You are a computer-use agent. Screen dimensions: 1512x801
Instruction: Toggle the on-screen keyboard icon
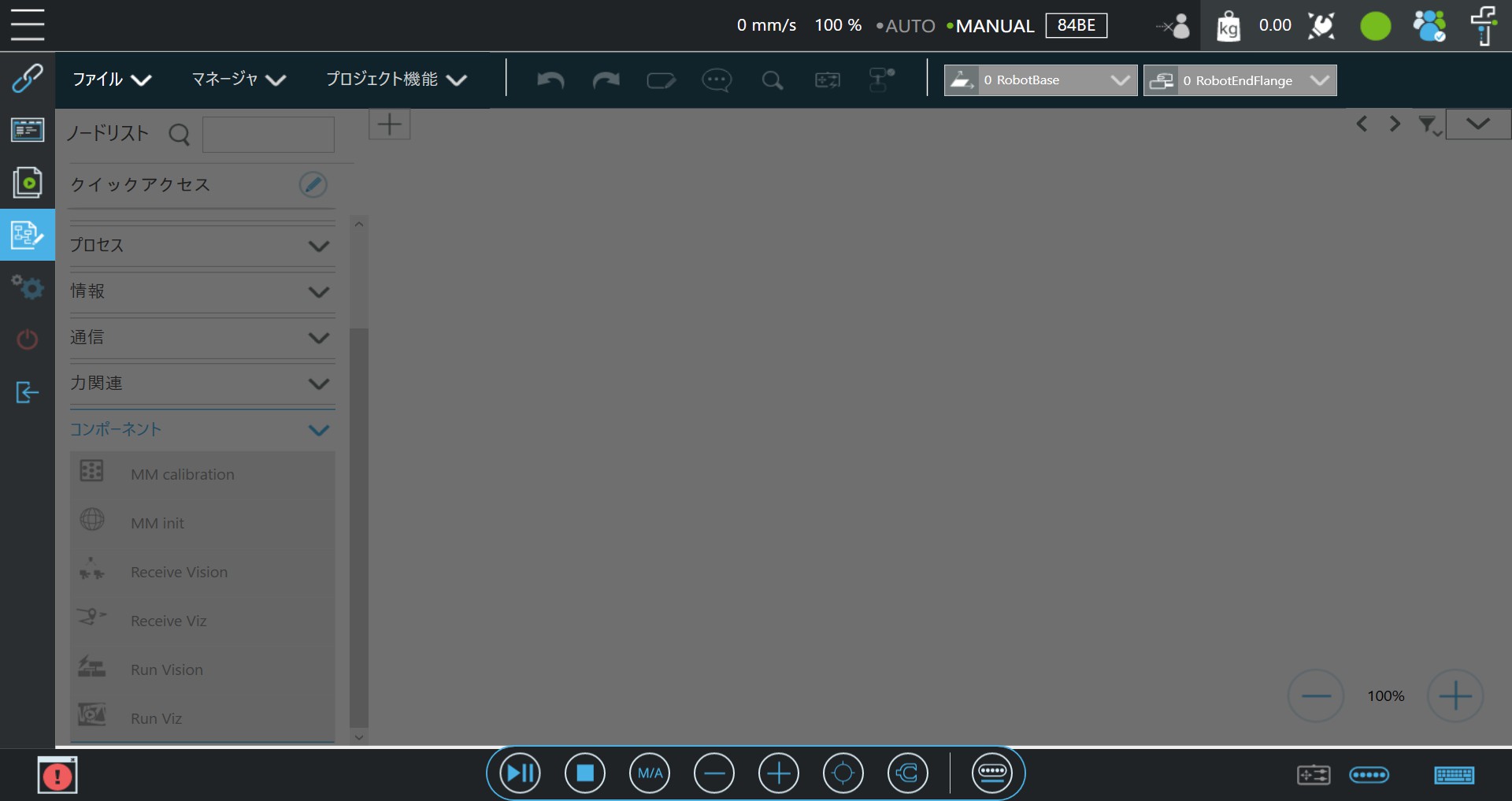click(1454, 775)
